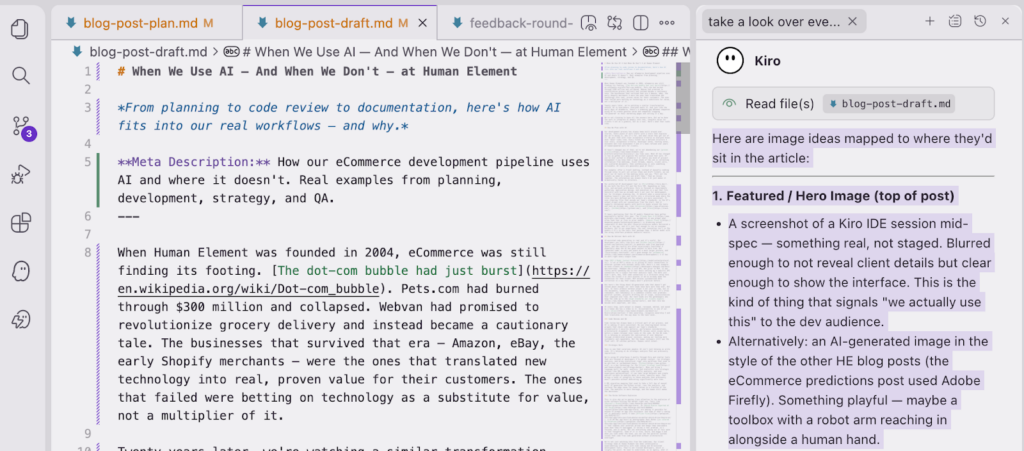
Task: Open the Explorer files icon in sidebar
Action: point(21,30)
